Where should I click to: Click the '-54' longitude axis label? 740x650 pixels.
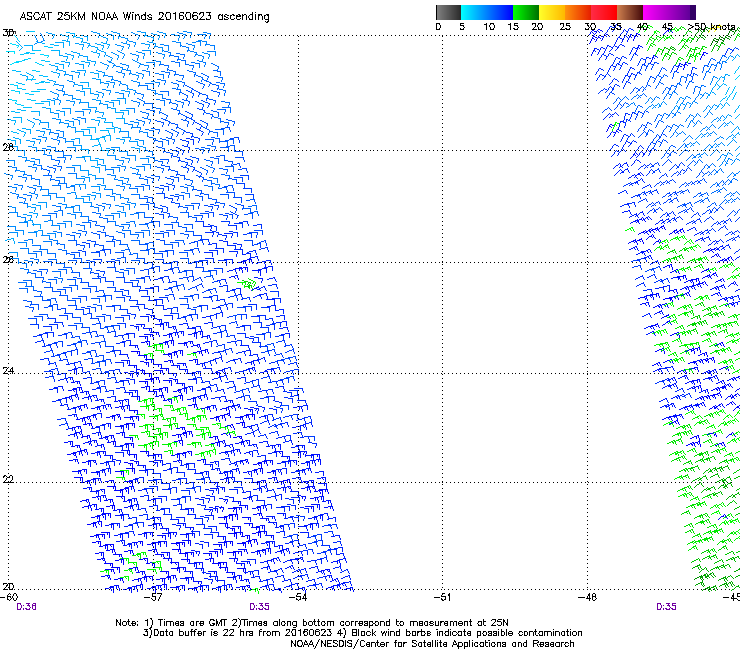(x=298, y=597)
